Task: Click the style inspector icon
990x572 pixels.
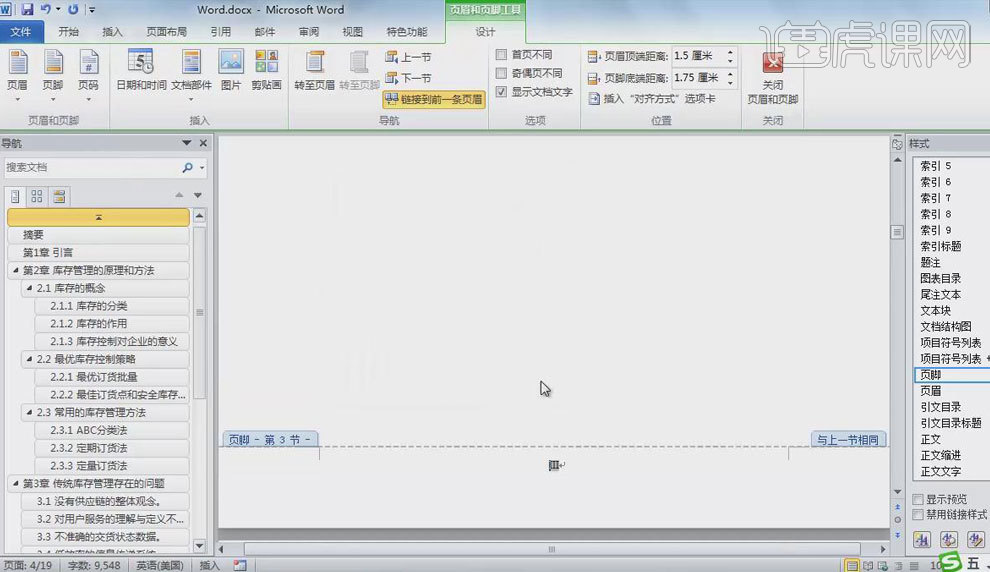Action: click(x=949, y=540)
